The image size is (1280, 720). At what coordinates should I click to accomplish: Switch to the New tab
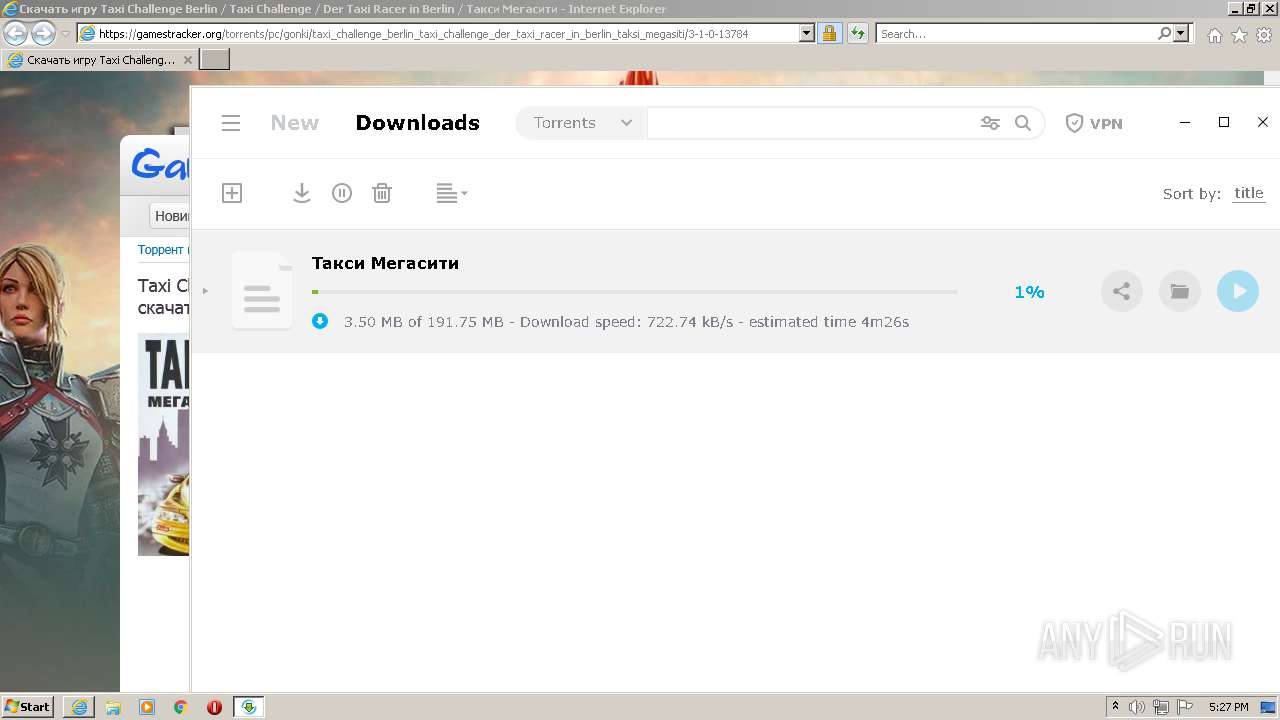pos(295,123)
